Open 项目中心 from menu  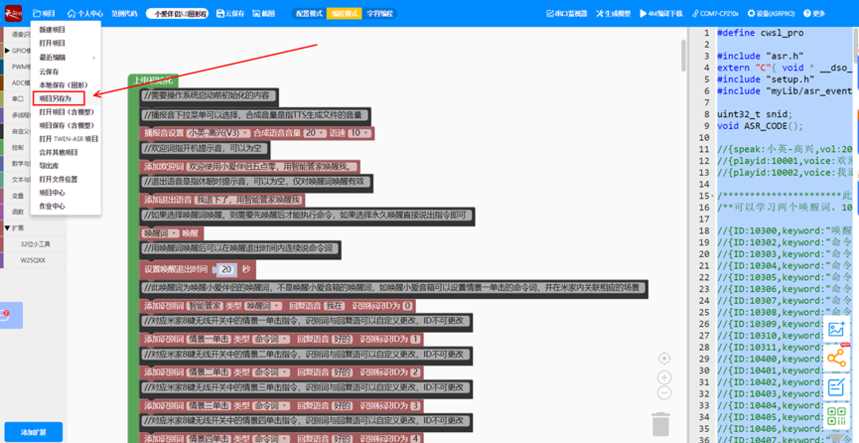point(52,193)
